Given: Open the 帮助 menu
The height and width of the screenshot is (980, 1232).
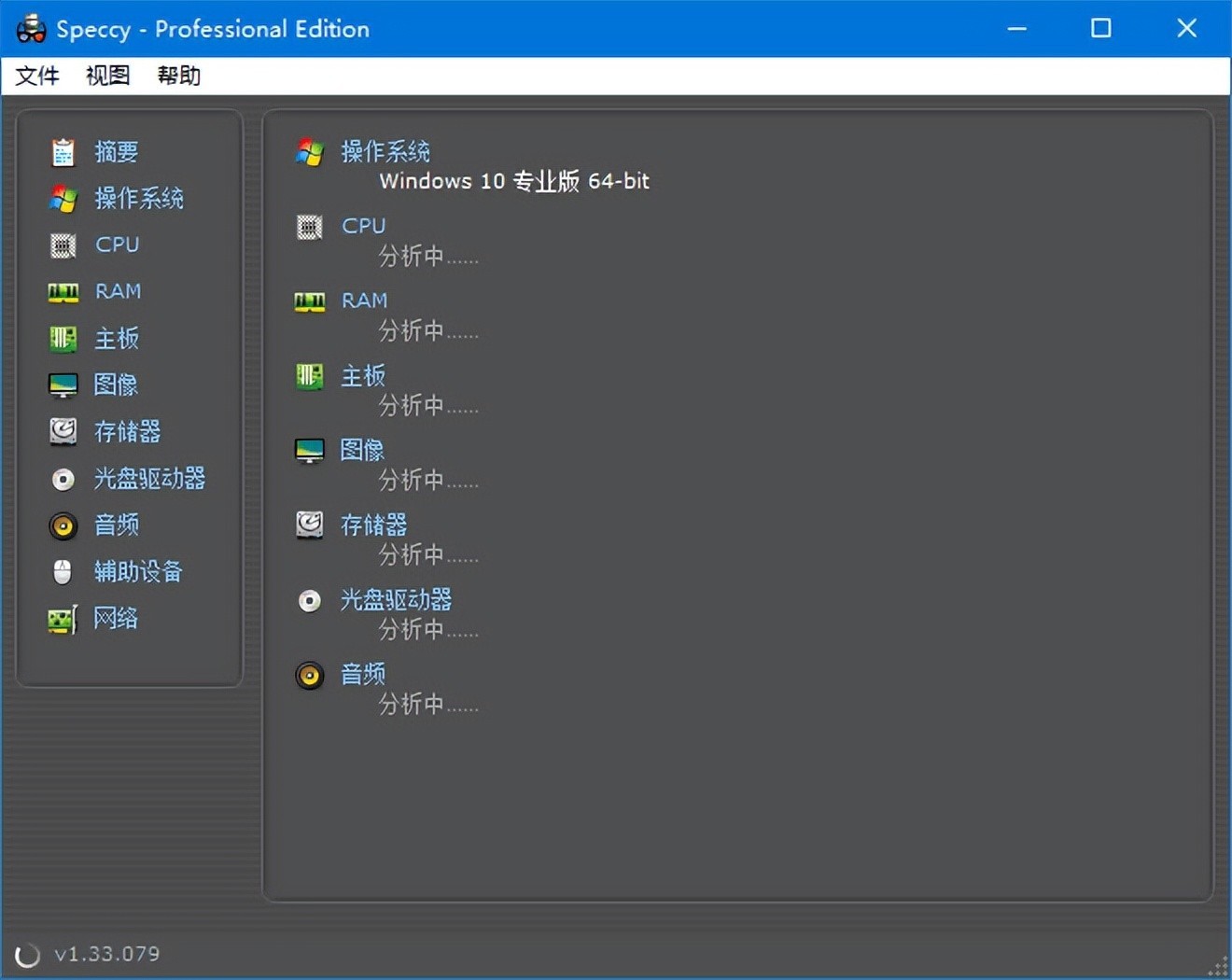Looking at the screenshot, I should tap(178, 76).
